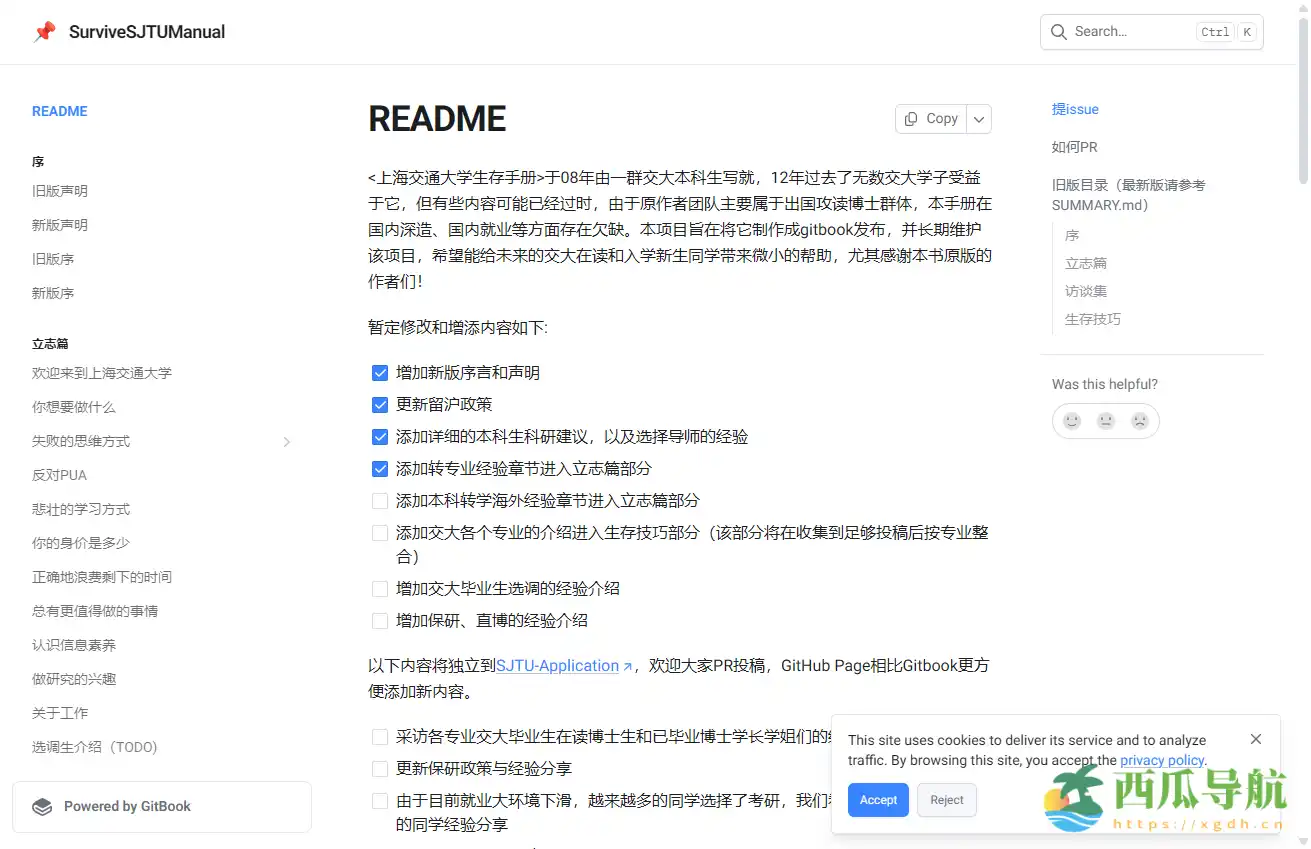Image resolution: width=1311 pixels, height=849 pixels.
Task: Check 增加交大毕业生选调的经验介绍 checkbox
Action: [380, 589]
